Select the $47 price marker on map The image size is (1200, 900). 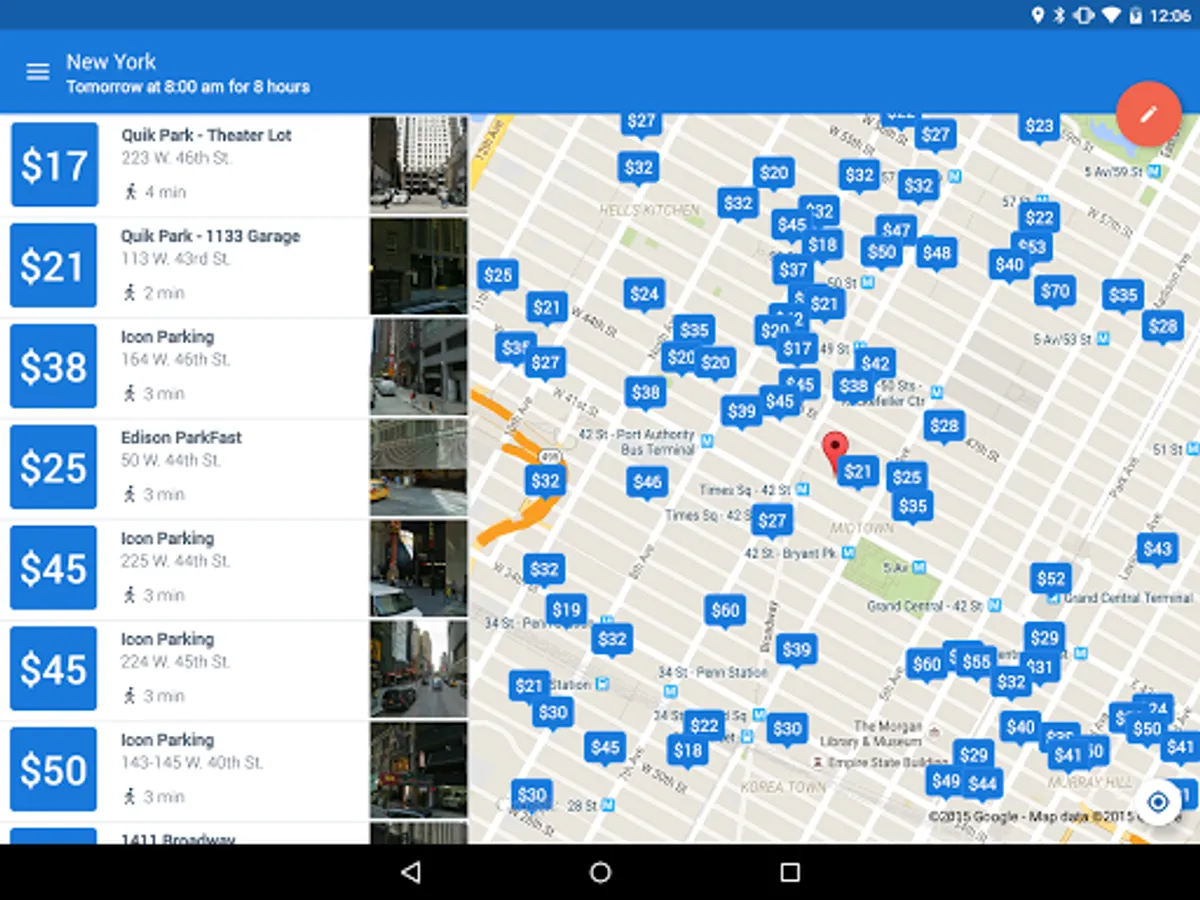pyautogui.click(x=897, y=232)
